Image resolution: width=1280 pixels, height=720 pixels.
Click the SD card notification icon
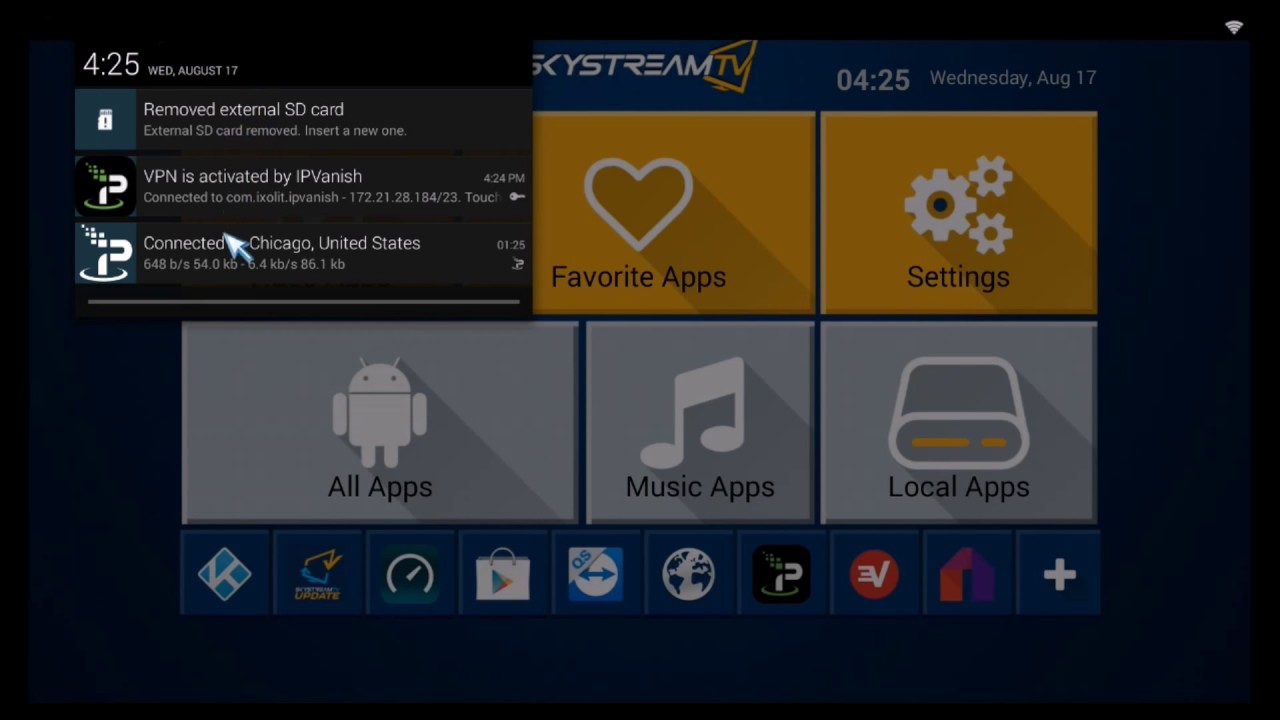coord(105,119)
